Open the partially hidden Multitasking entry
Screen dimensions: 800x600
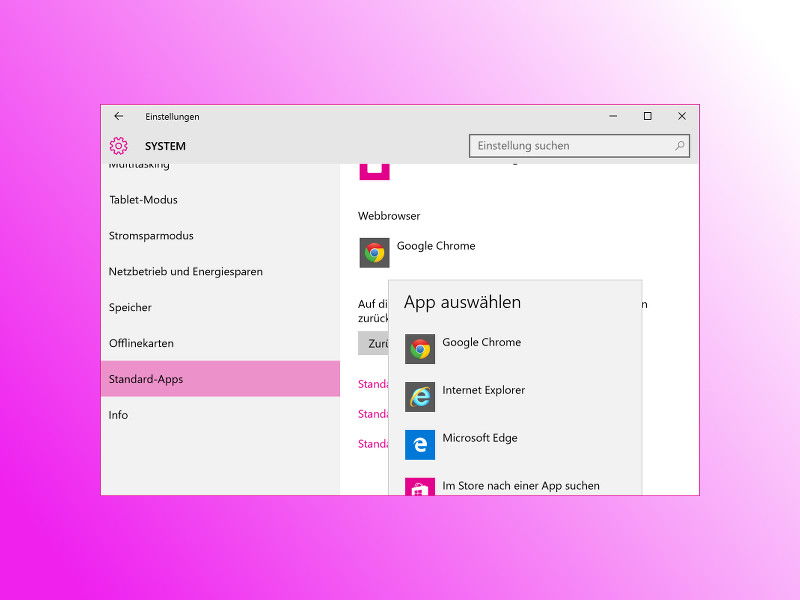tap(139, 166)
